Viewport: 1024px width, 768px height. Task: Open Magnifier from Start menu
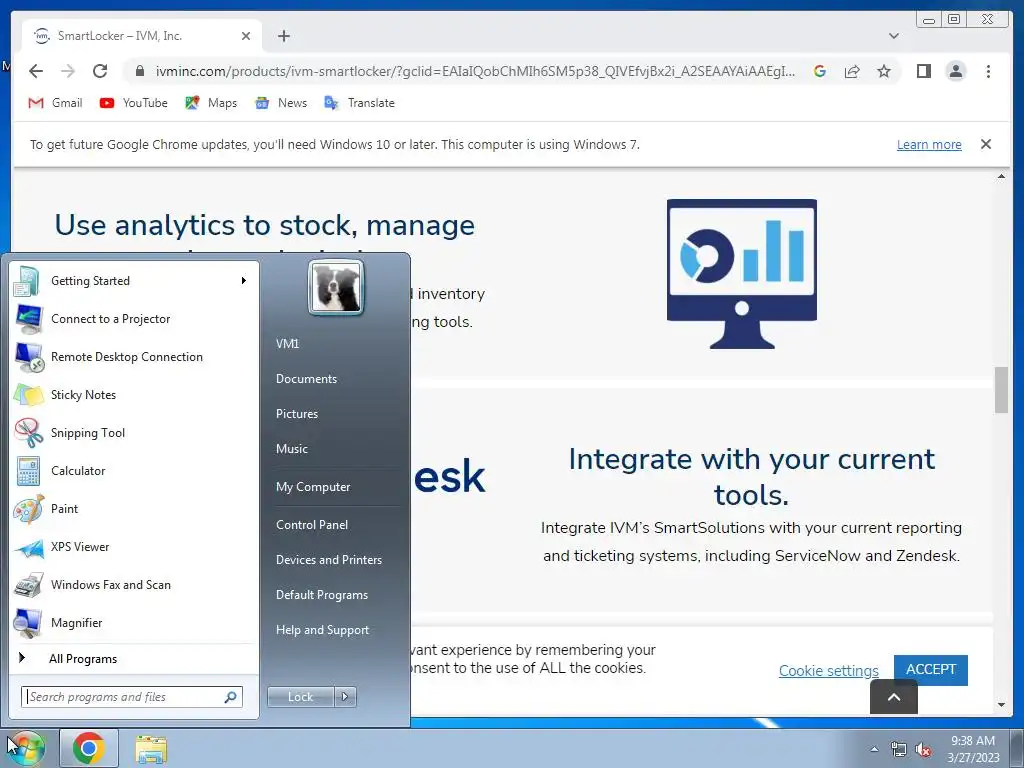134,622
